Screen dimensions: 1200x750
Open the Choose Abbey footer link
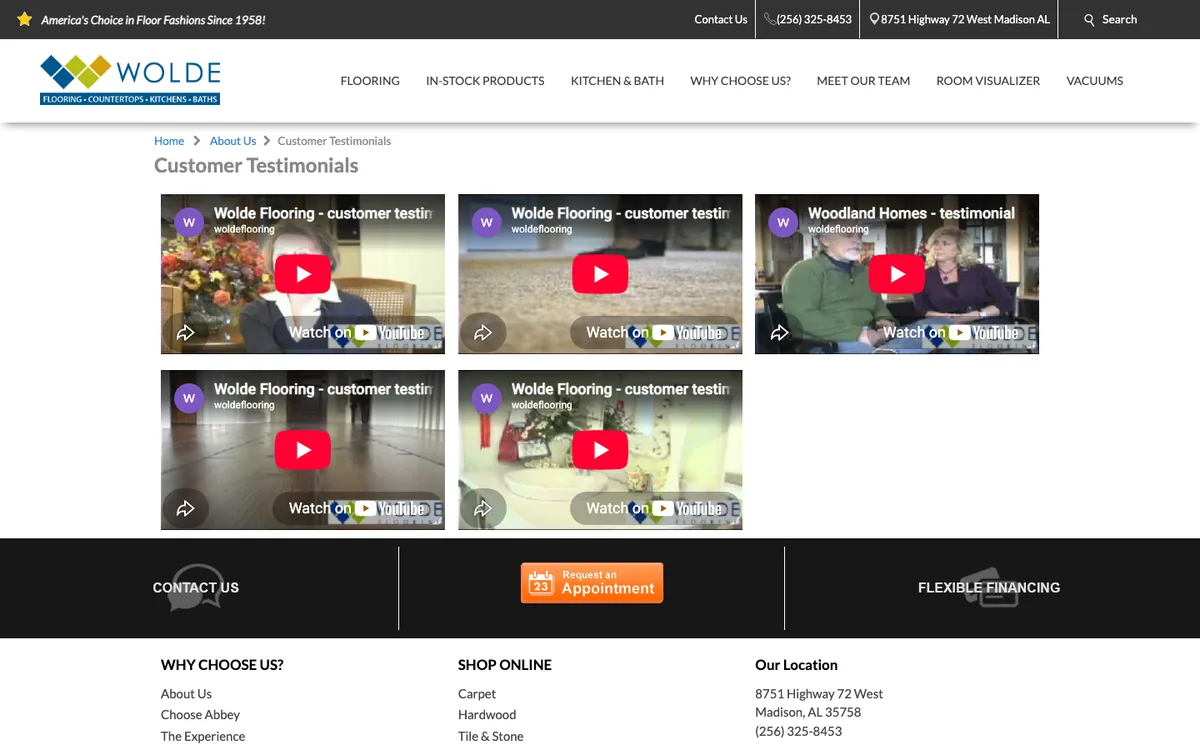pyautogui.click(x=200, y=715)
